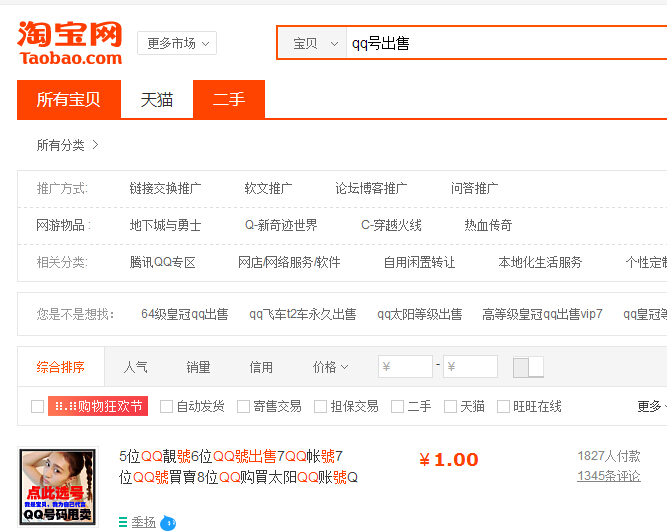Viewport: 667px width, 531px height.
Task: Sort results by 人气
Action: [x=135, y=367]
